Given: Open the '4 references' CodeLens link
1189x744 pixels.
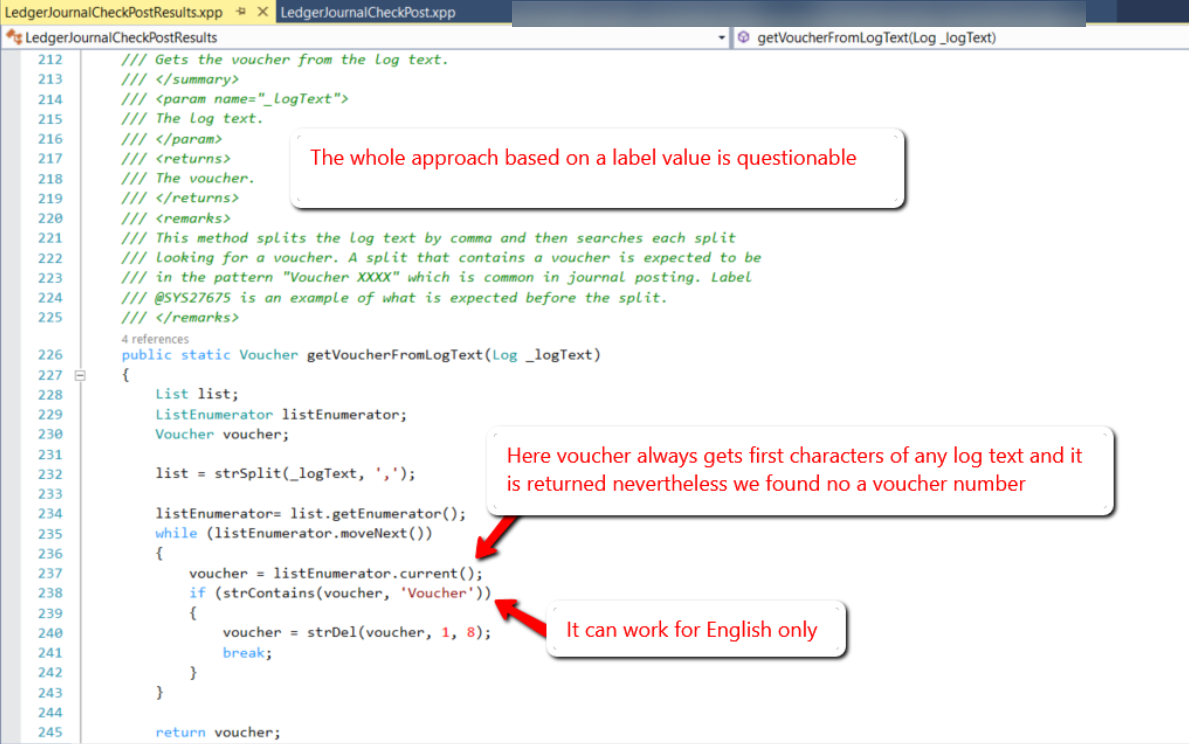Looking at the screenshot, I should point(155,339).
